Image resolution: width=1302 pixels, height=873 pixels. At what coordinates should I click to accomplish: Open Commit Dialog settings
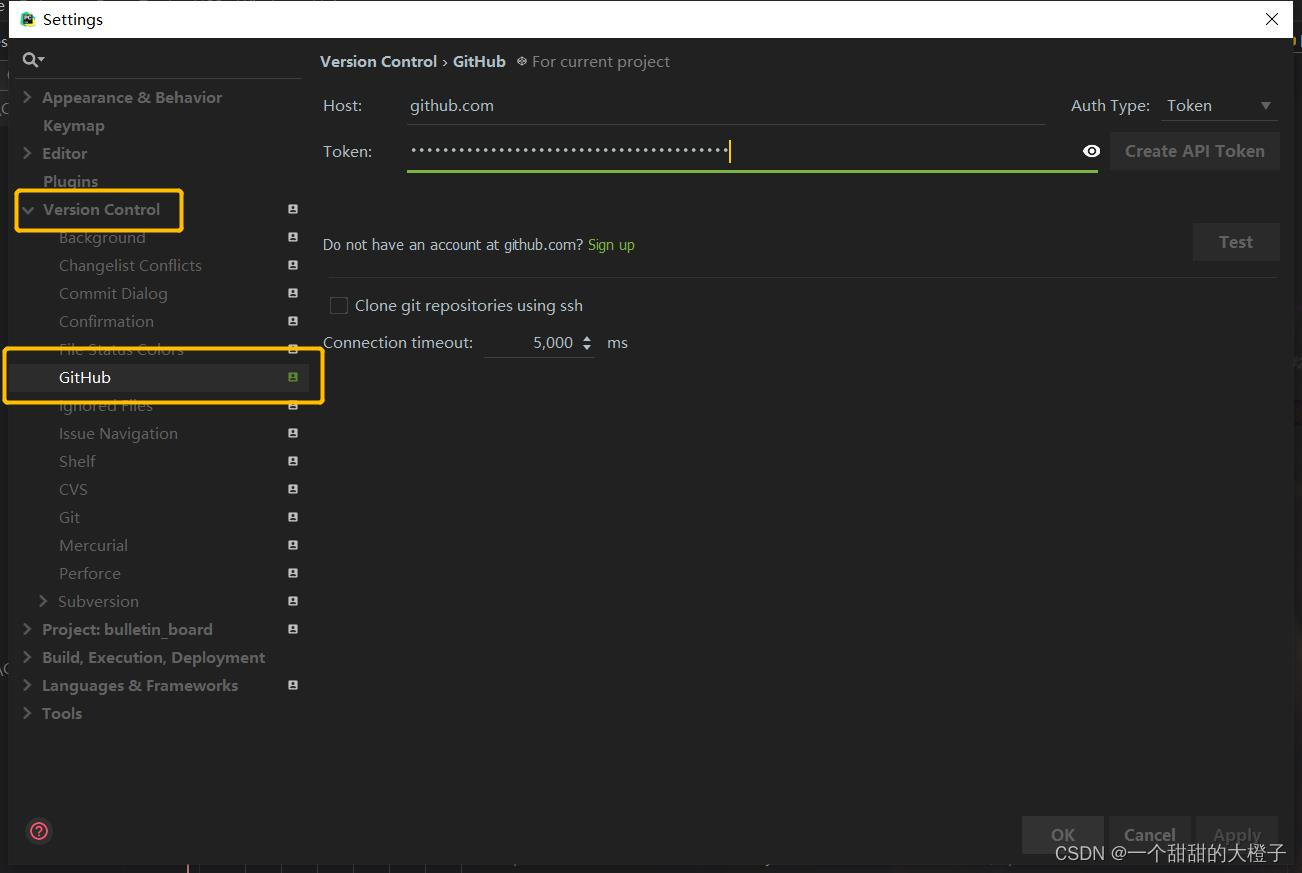pyautogui.click(x=113, y=293)
